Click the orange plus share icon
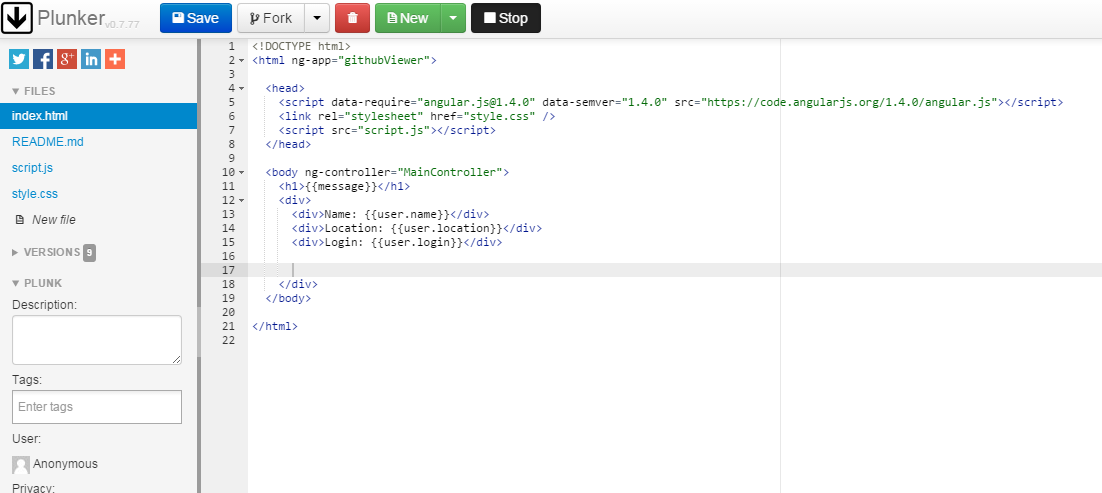 (x=115, y=59)
